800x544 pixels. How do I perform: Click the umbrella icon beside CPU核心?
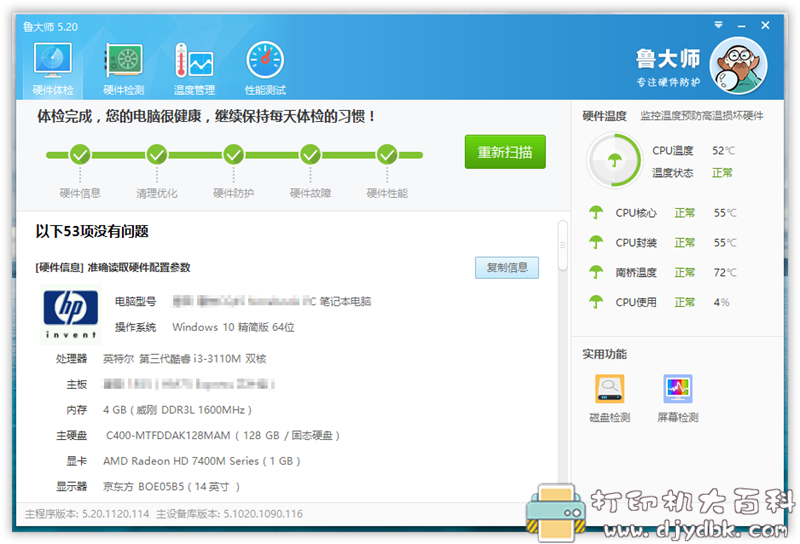click(x=596, y=212)
